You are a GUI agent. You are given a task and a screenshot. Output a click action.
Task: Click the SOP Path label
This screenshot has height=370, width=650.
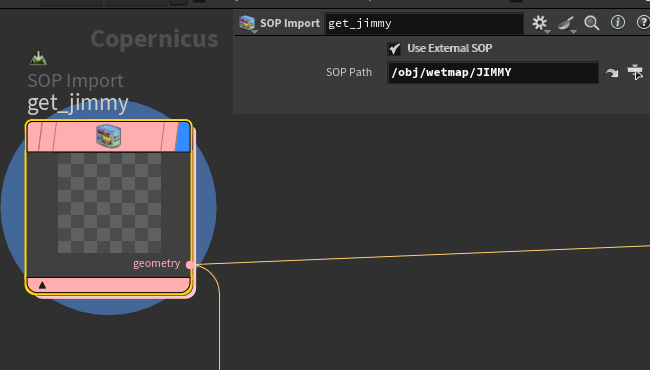[349, 73]
